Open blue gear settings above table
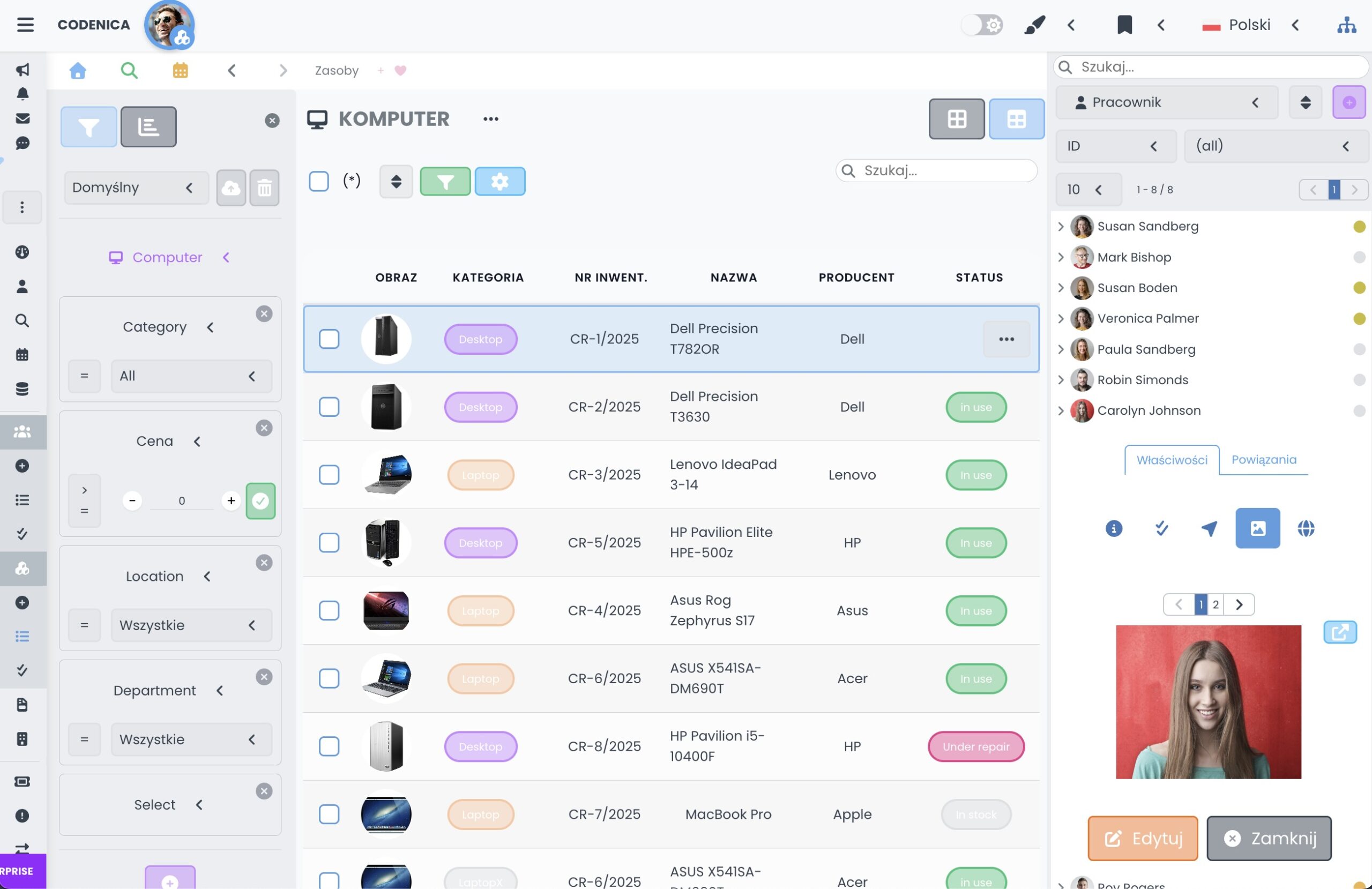The height and width of the screenshot is (889, 1372). (x=500, y=182)
